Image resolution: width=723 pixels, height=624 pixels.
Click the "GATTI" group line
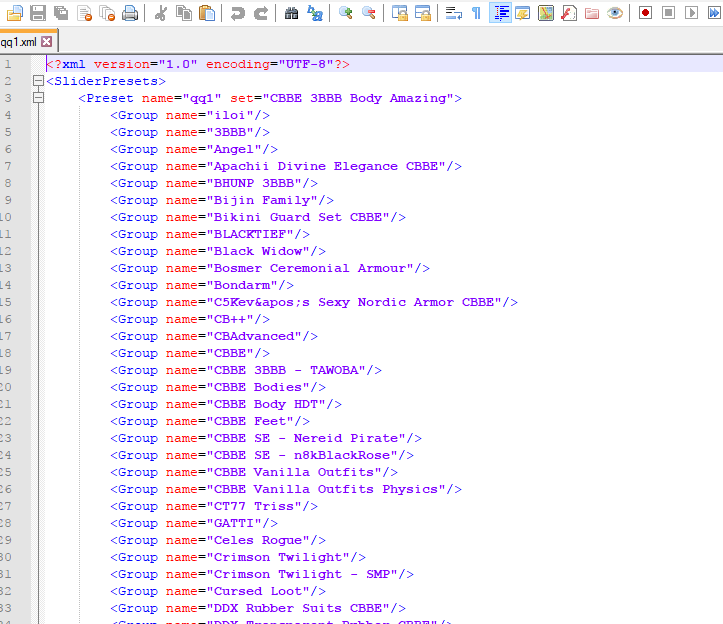tap(194, 523)
